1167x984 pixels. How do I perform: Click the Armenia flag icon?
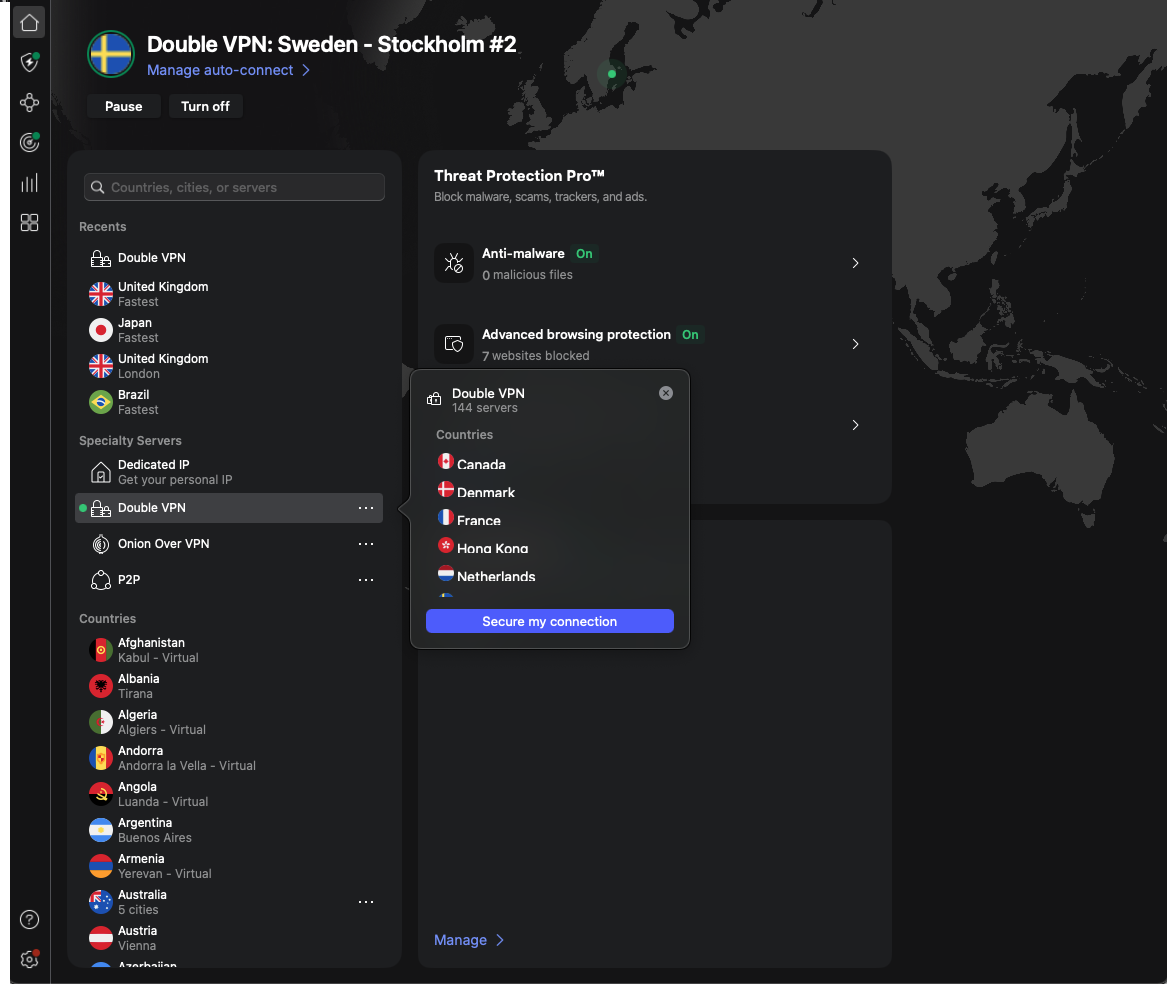click(100, 866)
